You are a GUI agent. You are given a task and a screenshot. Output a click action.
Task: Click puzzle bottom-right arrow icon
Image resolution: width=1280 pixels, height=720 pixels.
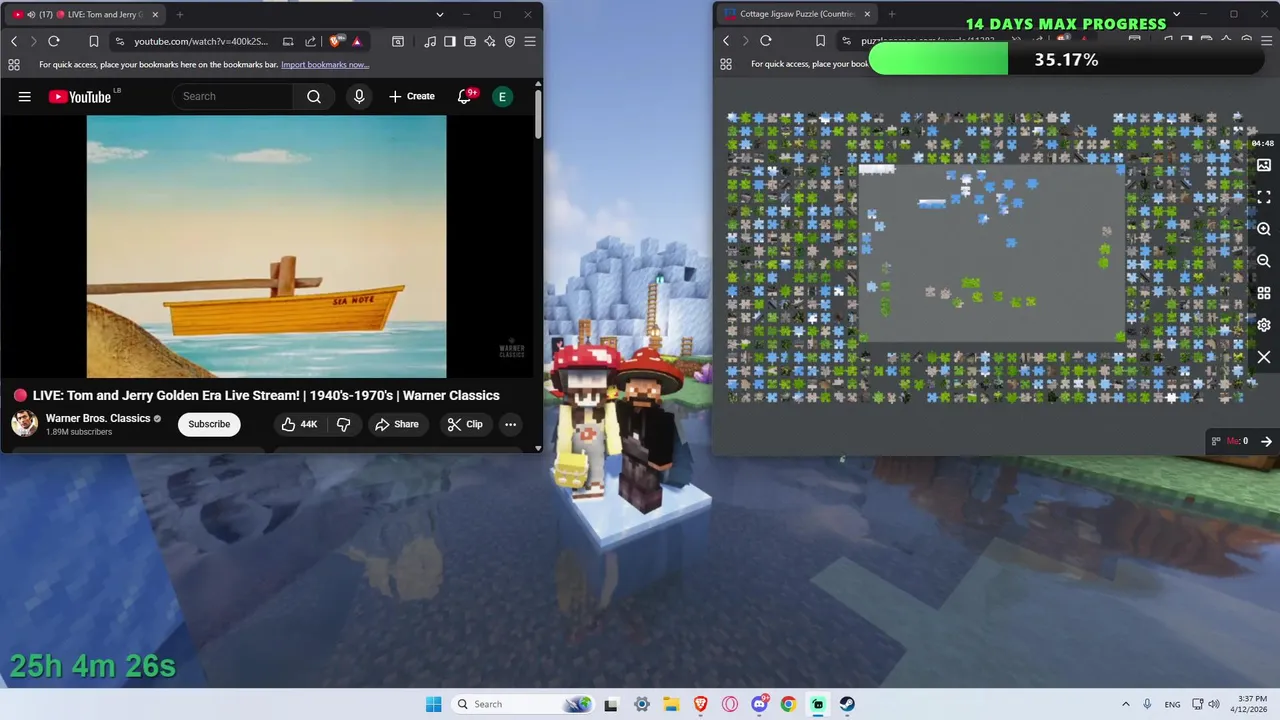pos(1266,441)
